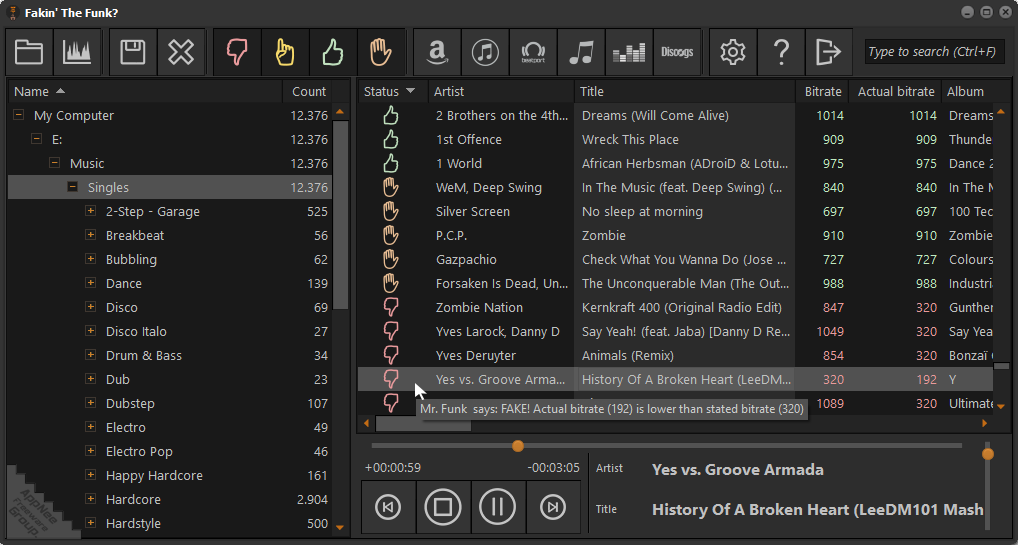Click the playback position slider handle
This screenshot has height=545, width=1018.
tap(517, 446)
